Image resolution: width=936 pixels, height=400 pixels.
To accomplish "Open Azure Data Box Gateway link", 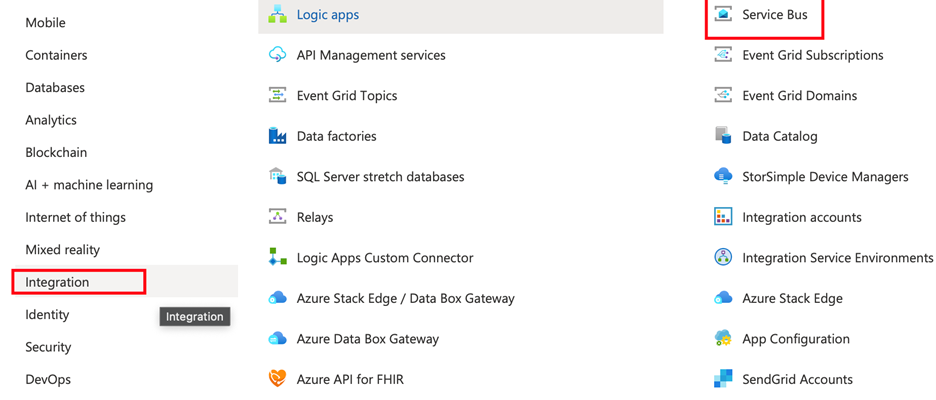I will pos(368,339).
